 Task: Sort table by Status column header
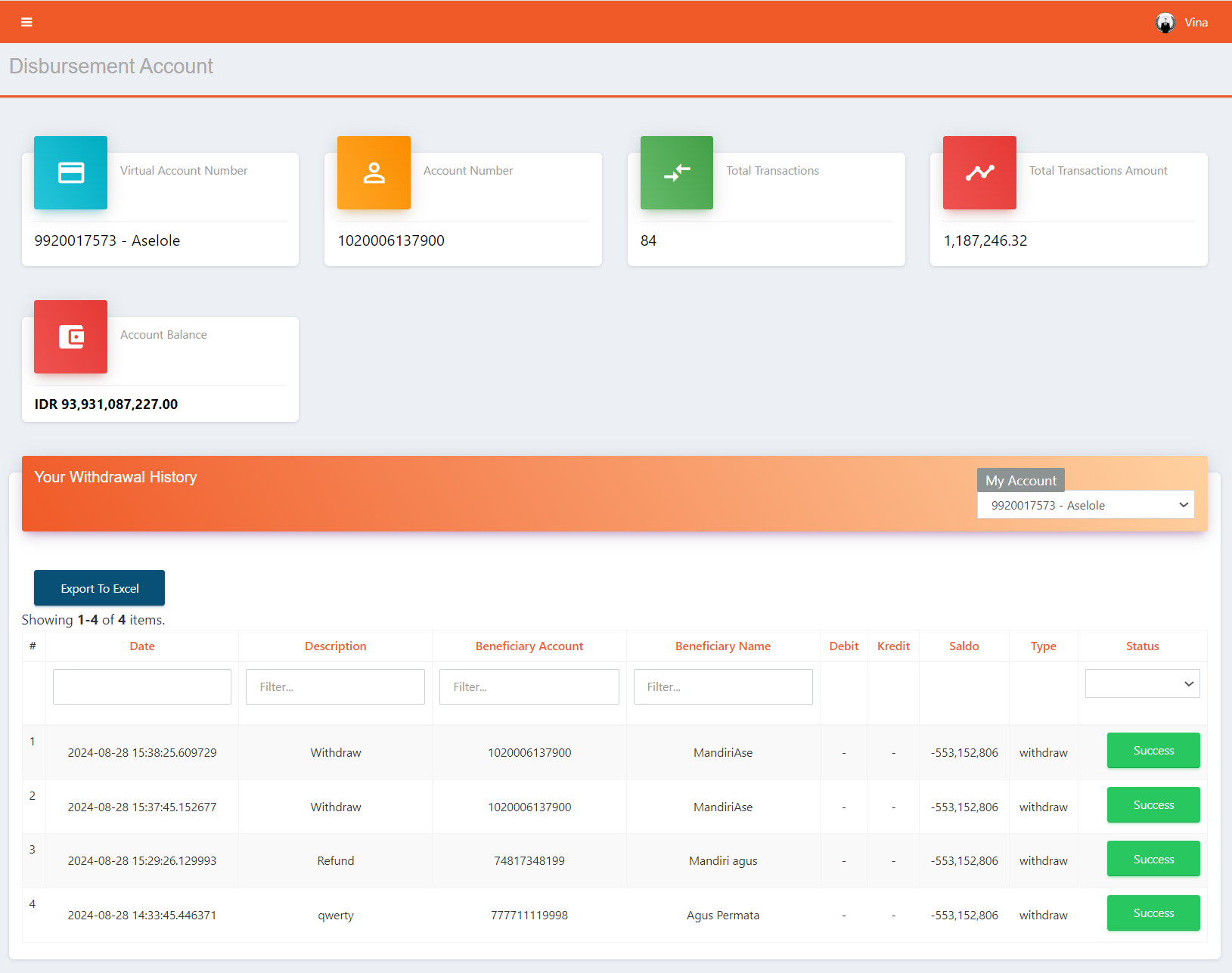tap(1142, 646)
